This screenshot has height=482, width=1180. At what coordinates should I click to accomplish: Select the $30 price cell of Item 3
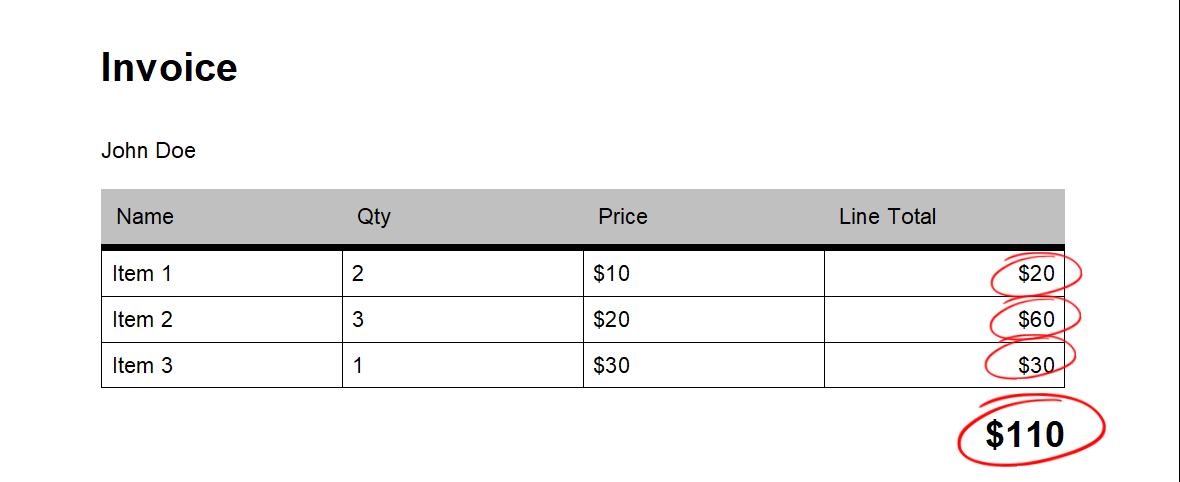pyautogui.click(x=704, y=365)
